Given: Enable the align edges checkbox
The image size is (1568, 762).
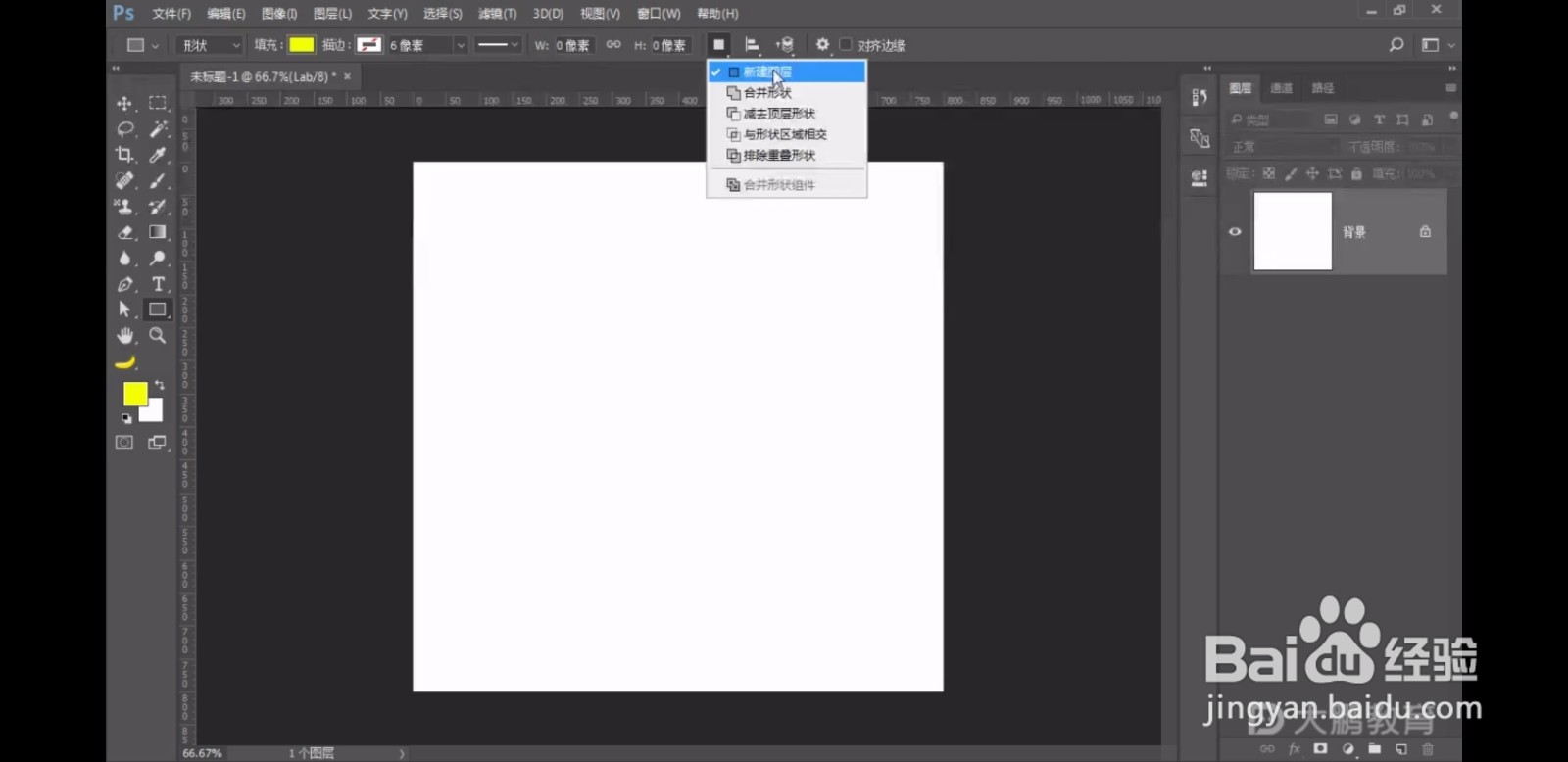Looking at the screenshot, I should coord(846,45).
